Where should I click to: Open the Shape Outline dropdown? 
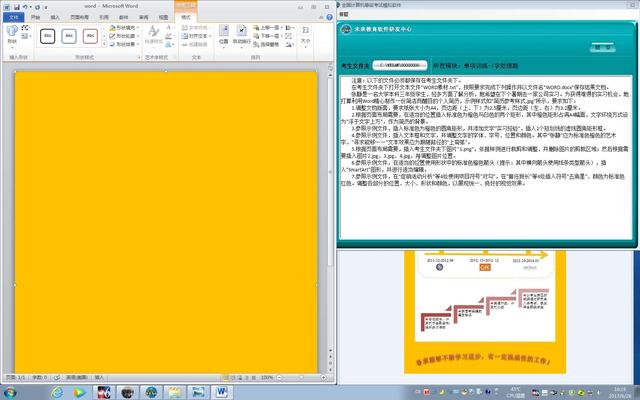tap(124, 36)
